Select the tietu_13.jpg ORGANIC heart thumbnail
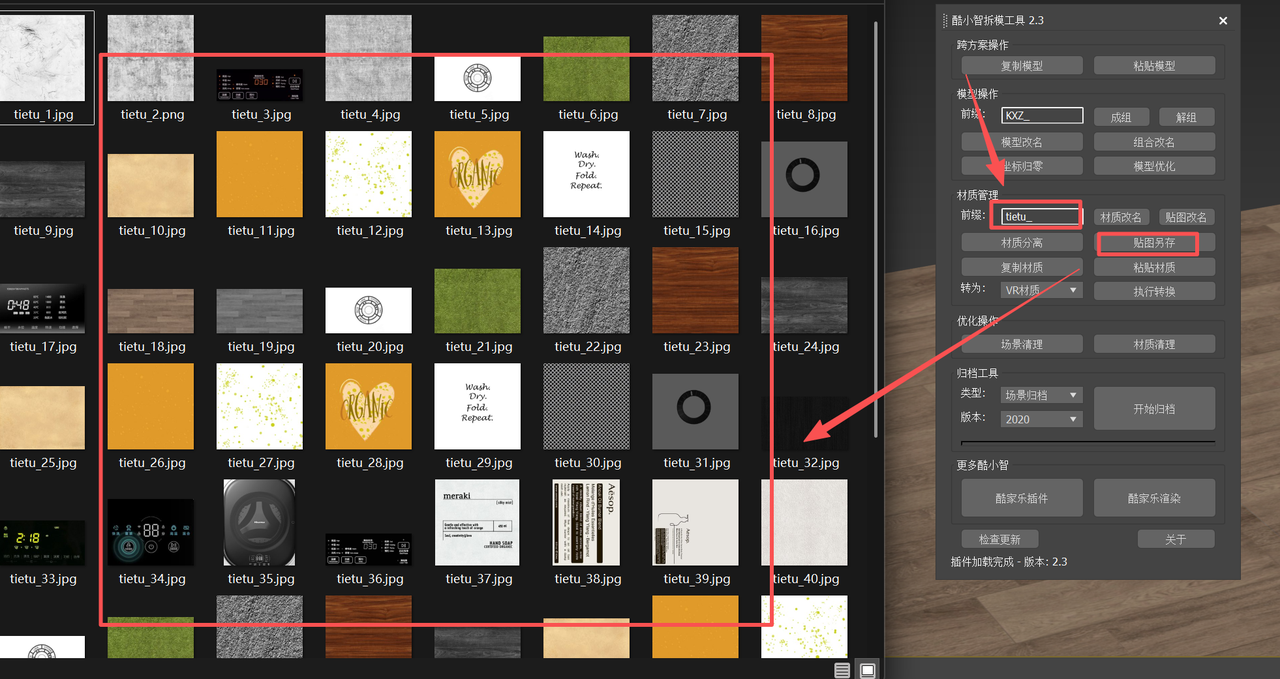The width and height of the screenshot is (1280, 679). coord(477,174)
